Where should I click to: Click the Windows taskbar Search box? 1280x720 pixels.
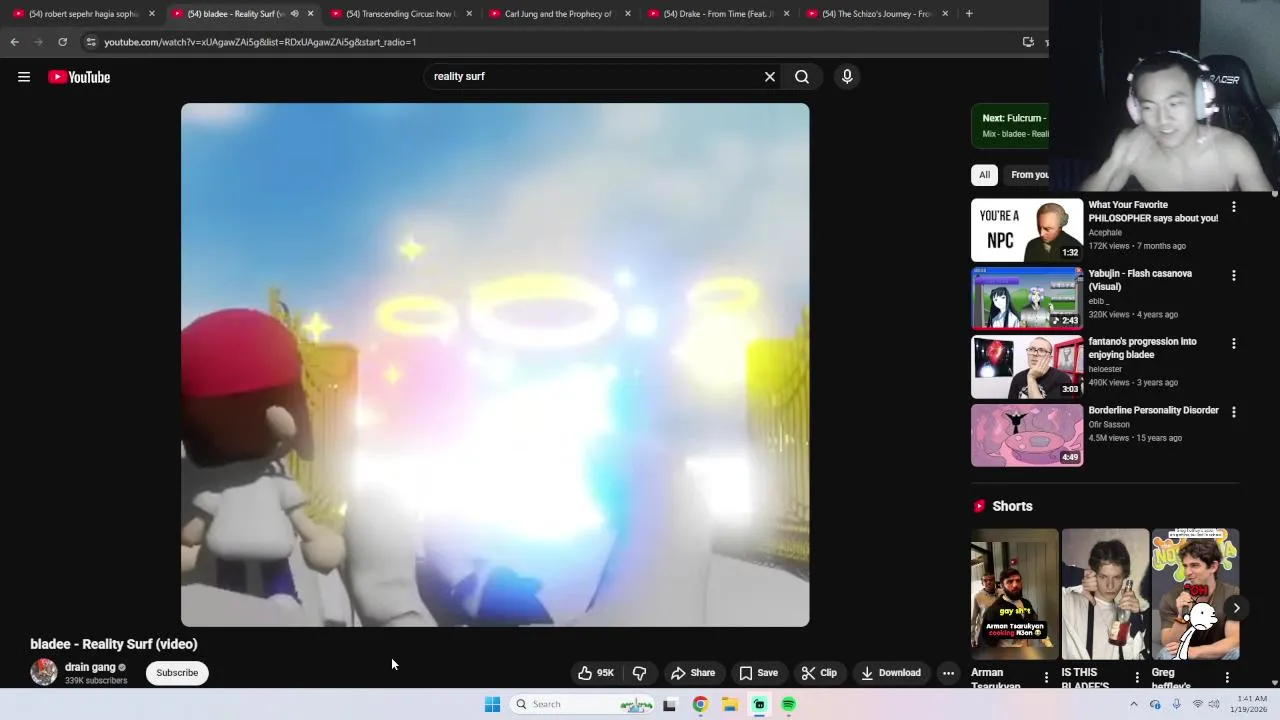pos(583,704)
